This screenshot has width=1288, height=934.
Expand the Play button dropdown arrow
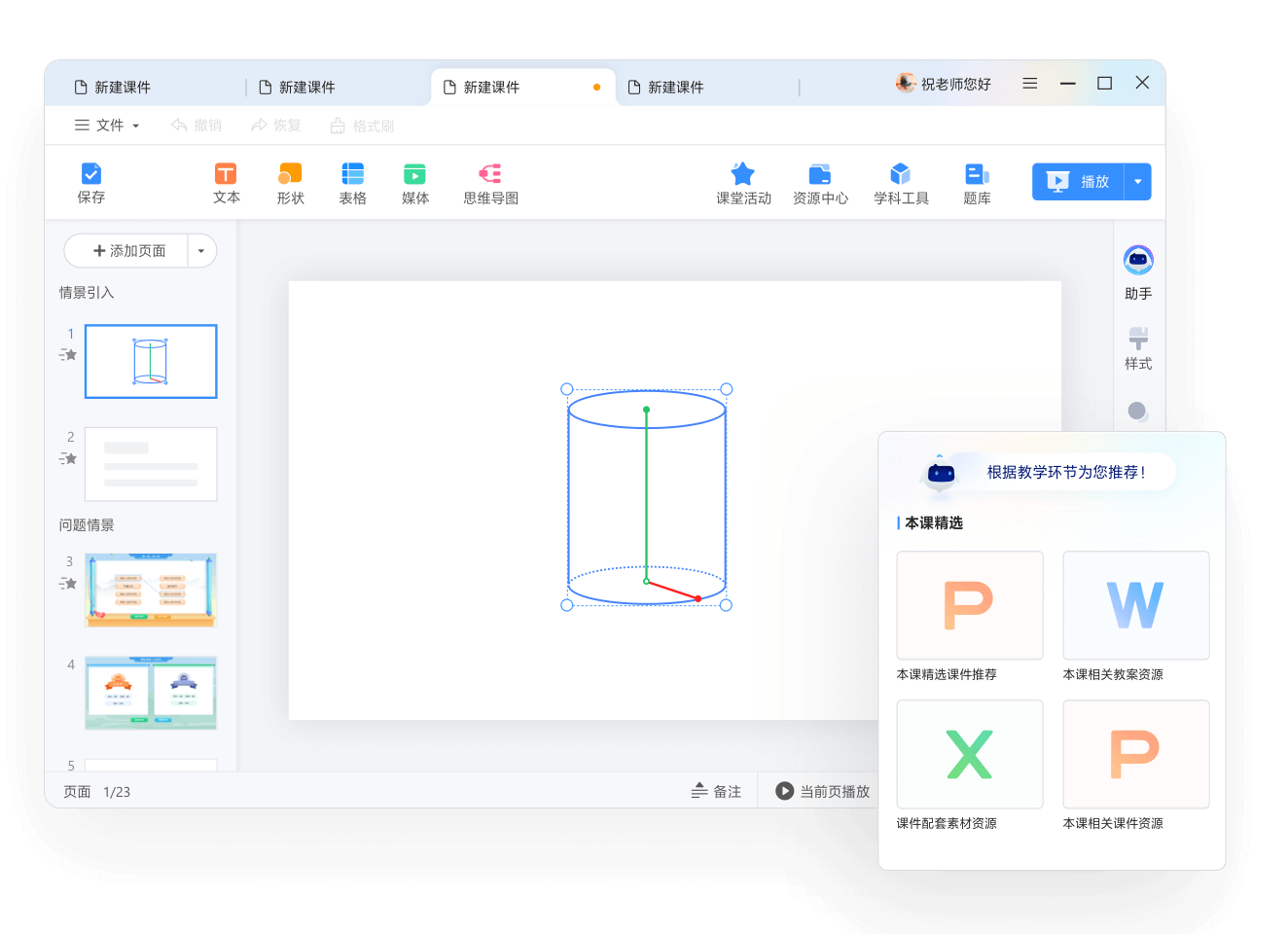1137,182
